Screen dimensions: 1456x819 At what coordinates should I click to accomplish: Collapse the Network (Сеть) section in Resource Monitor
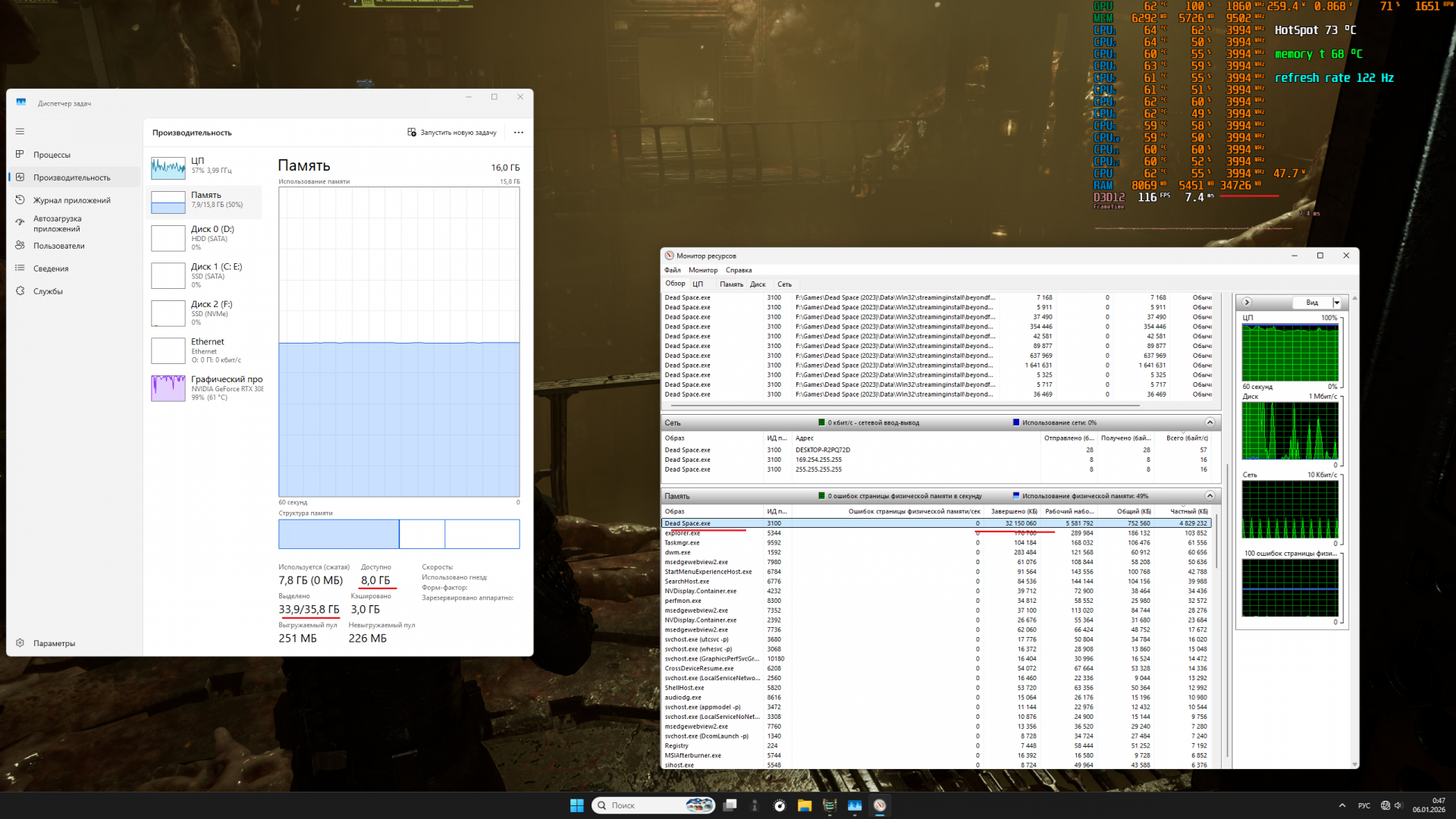(x=1210, y=422)
